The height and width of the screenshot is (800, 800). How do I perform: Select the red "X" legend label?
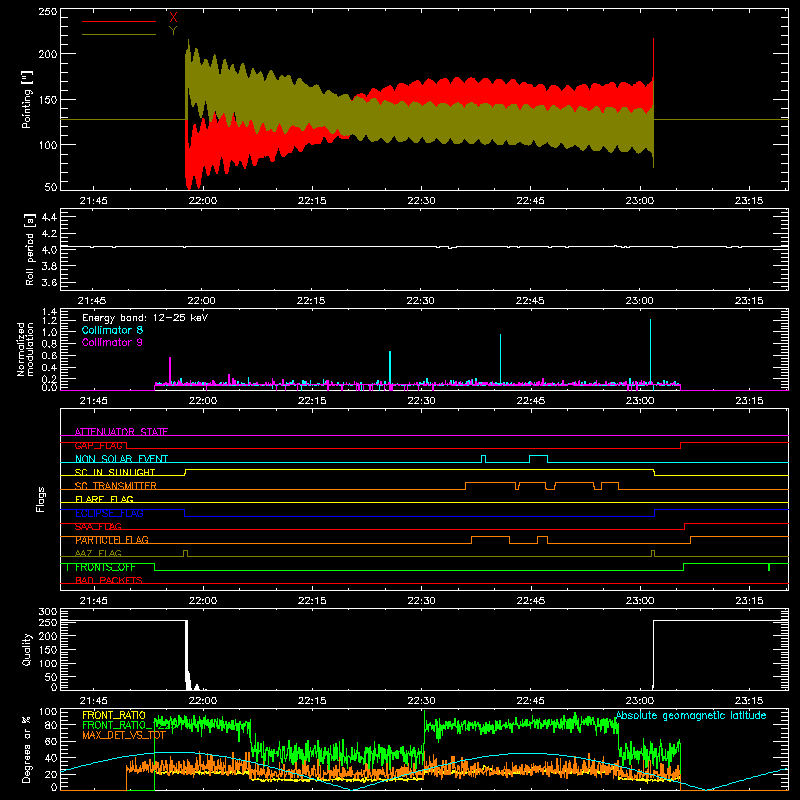[x=173, y=17]
